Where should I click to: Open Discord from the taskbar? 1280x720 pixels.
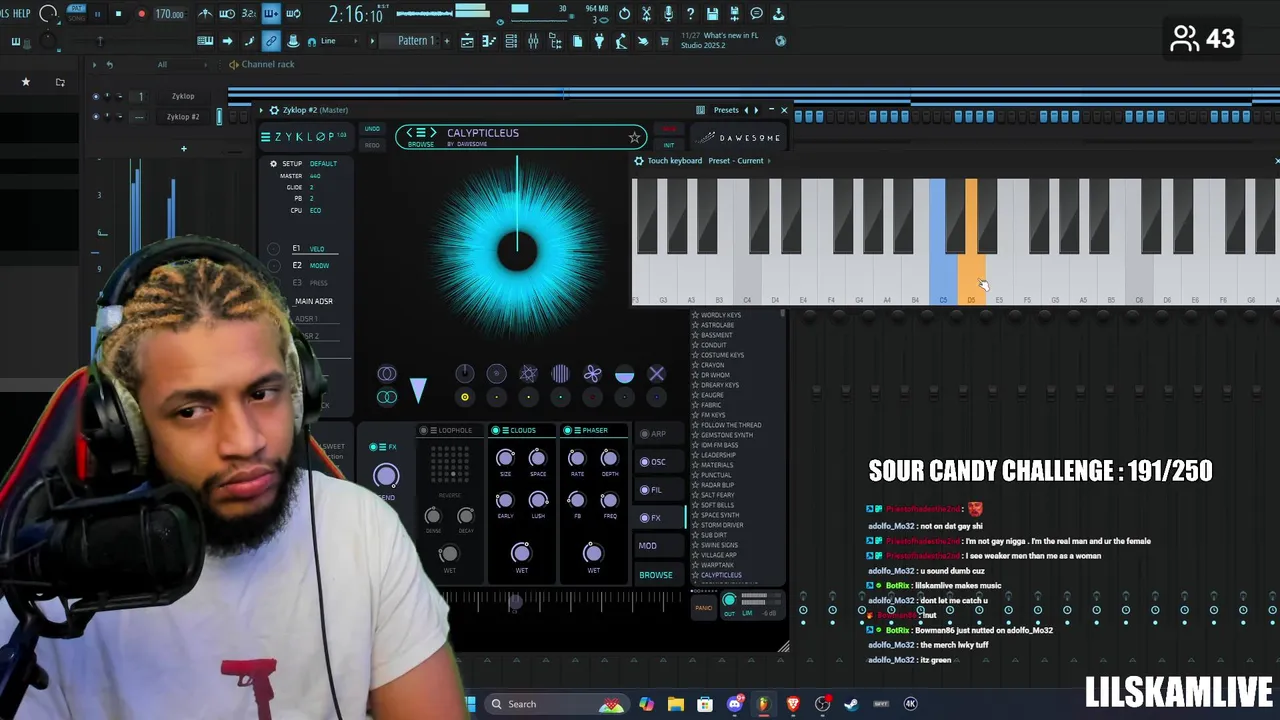pos(735,704)
